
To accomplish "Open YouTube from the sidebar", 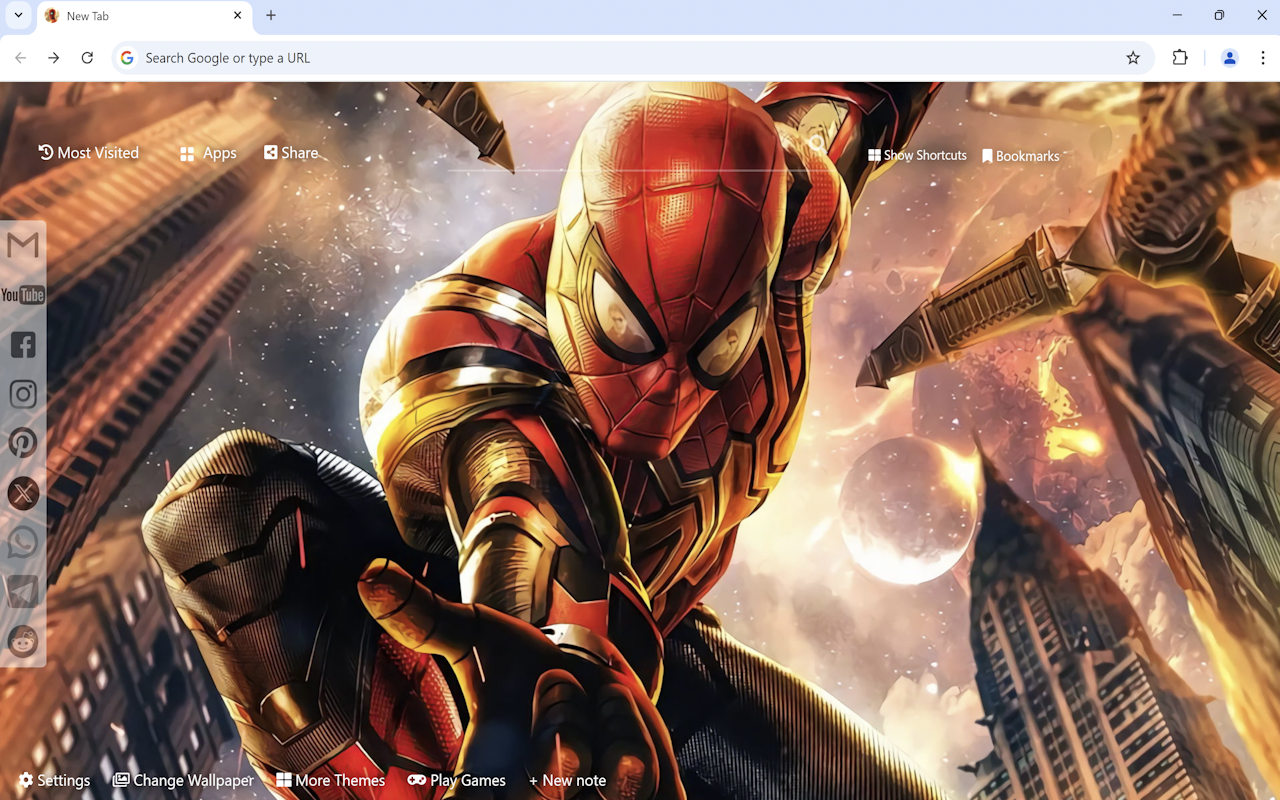I will (23, 295).
